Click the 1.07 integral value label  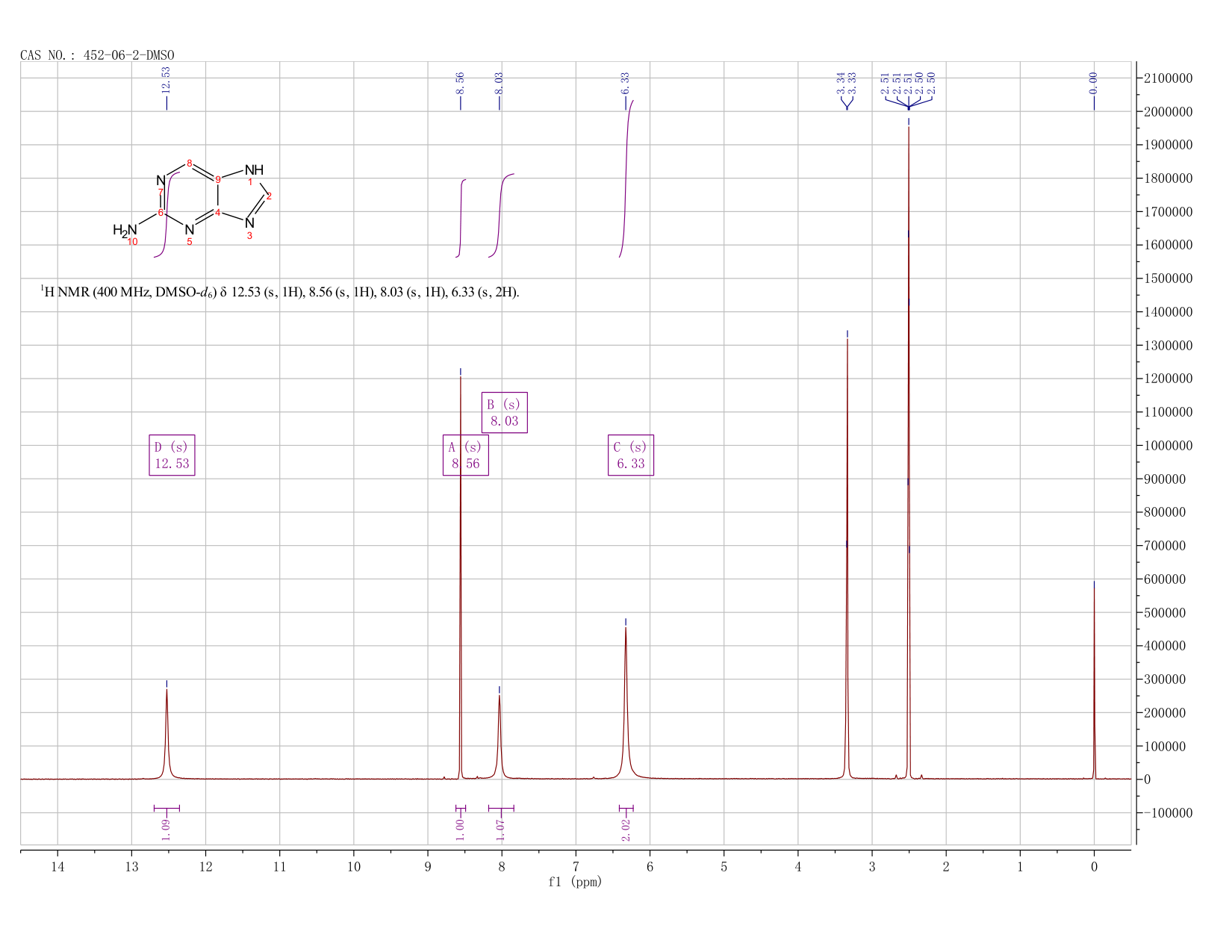coord(500,830)
